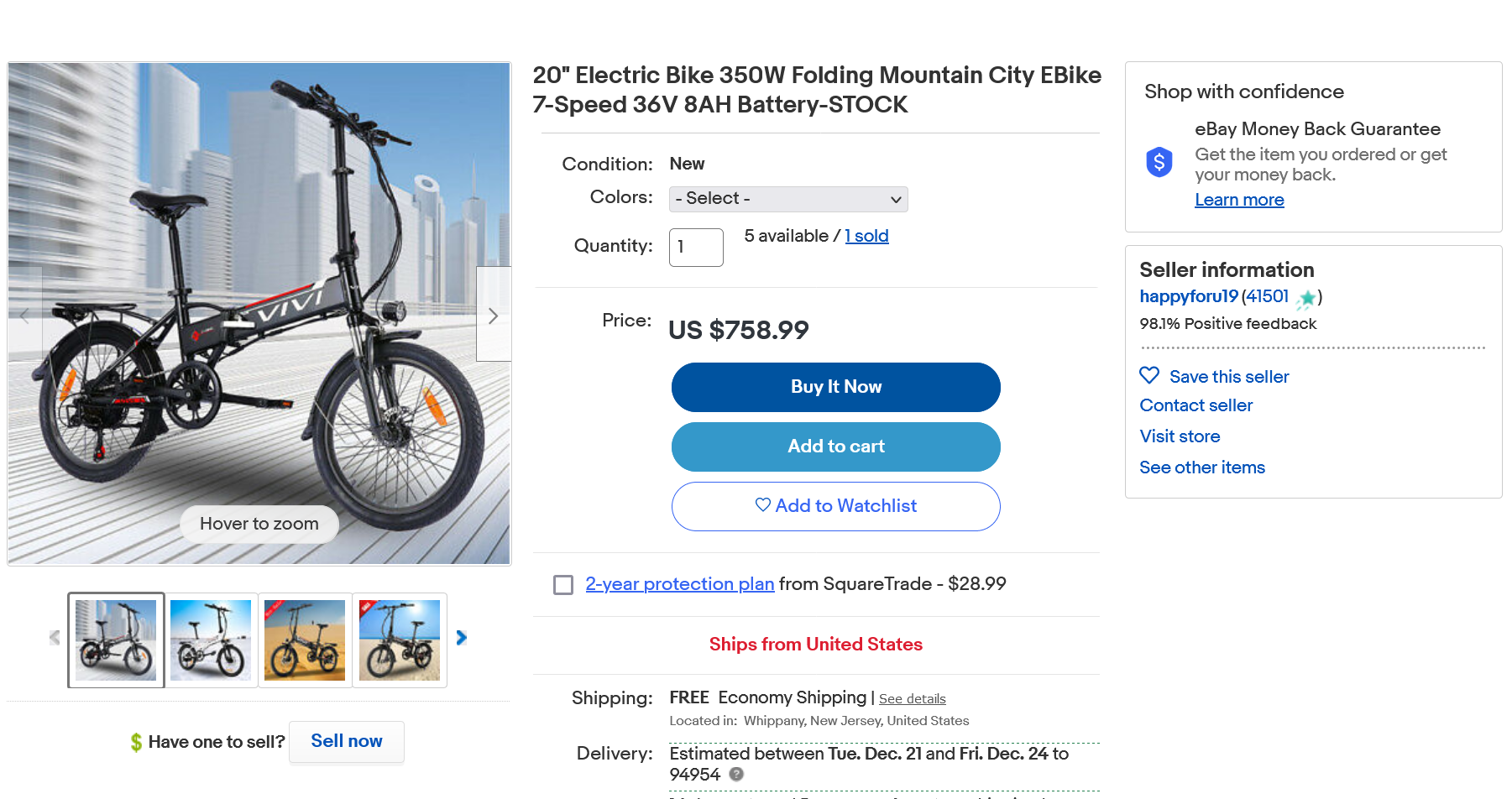The height and width of the screenshot is (799, 1512).
Task: Visit the seller's store
Action: tap(1180, 436)
